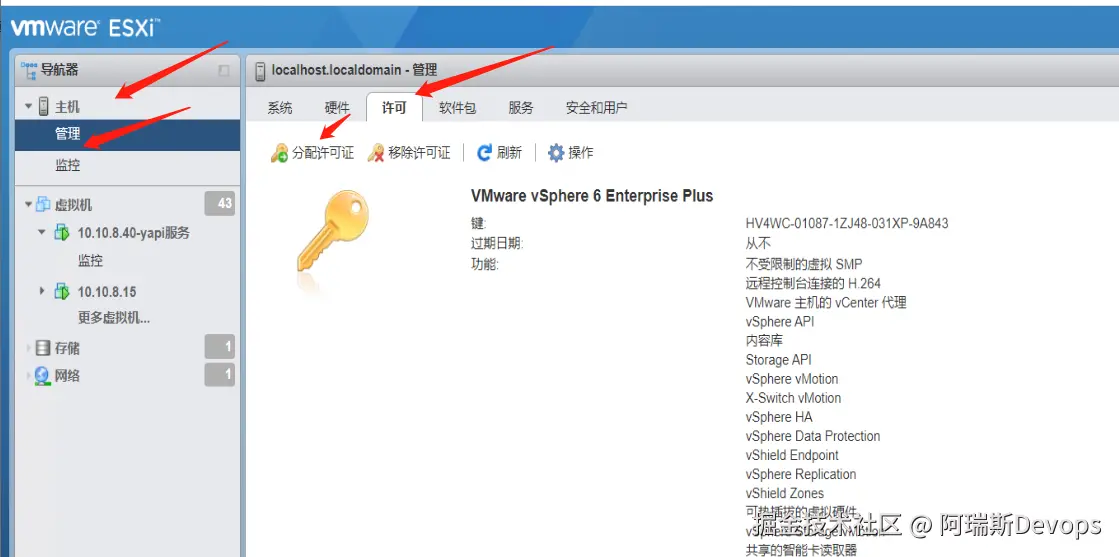Click the 43 badge beside 虚拟机

click(220, 204)
